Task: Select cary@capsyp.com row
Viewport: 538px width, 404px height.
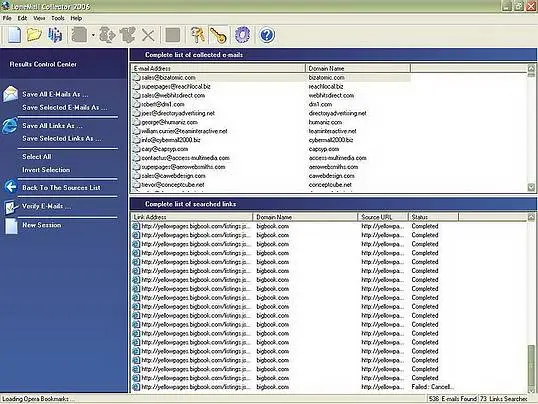Action: point(271,149)
